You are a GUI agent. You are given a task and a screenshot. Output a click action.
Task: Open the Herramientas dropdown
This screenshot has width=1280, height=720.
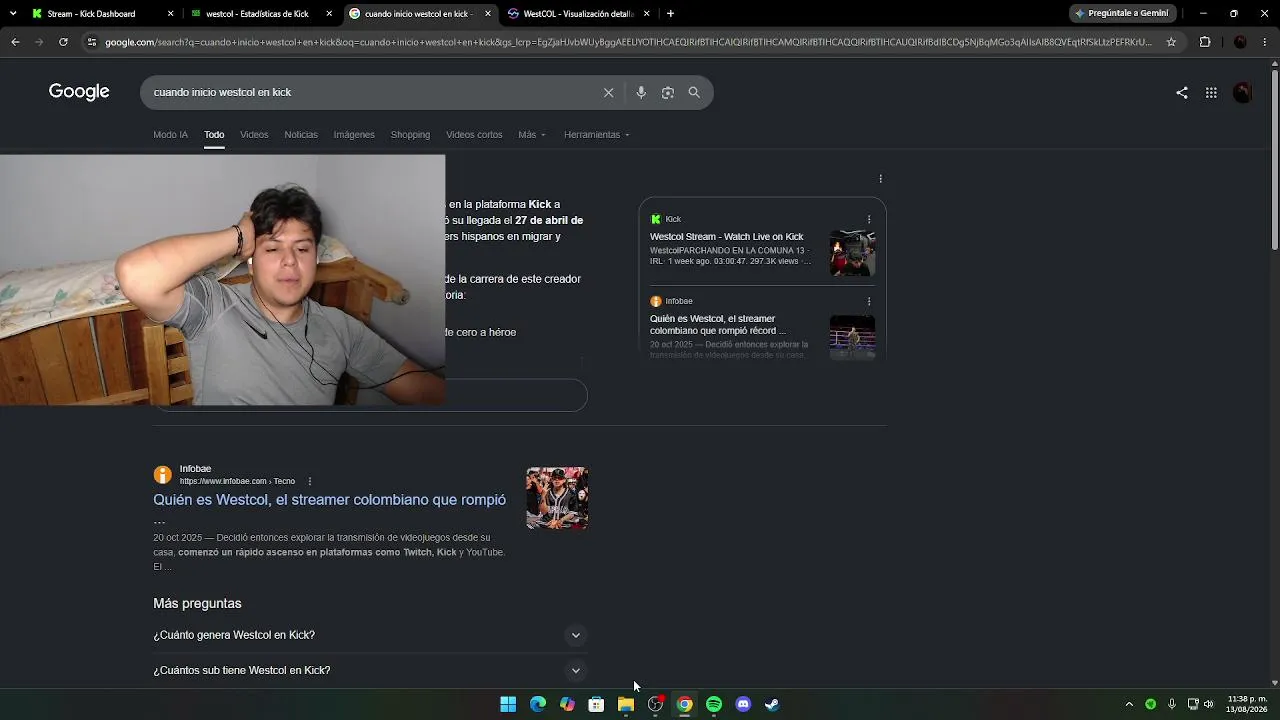(x=596, y=134)
